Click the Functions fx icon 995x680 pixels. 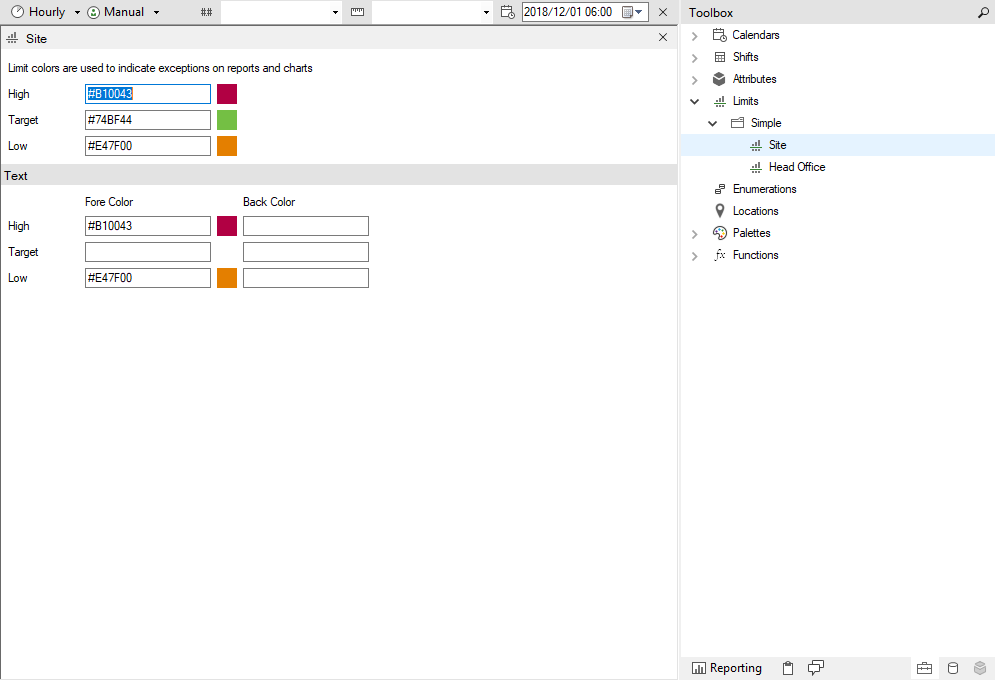(x=720, y=255)
